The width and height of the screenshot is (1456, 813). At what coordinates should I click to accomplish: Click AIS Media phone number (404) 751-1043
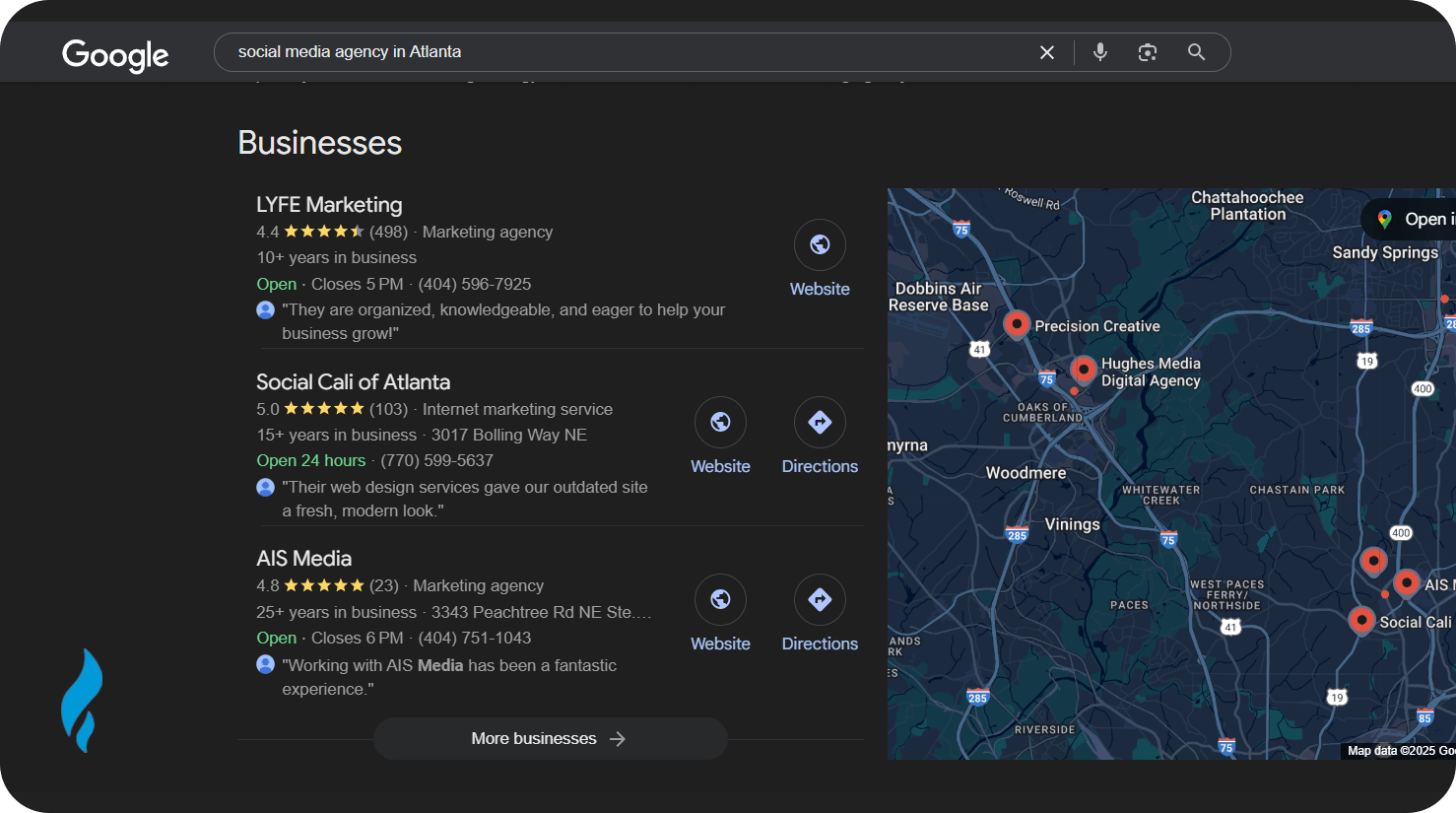pyautogui.click(x=475, y=638)
